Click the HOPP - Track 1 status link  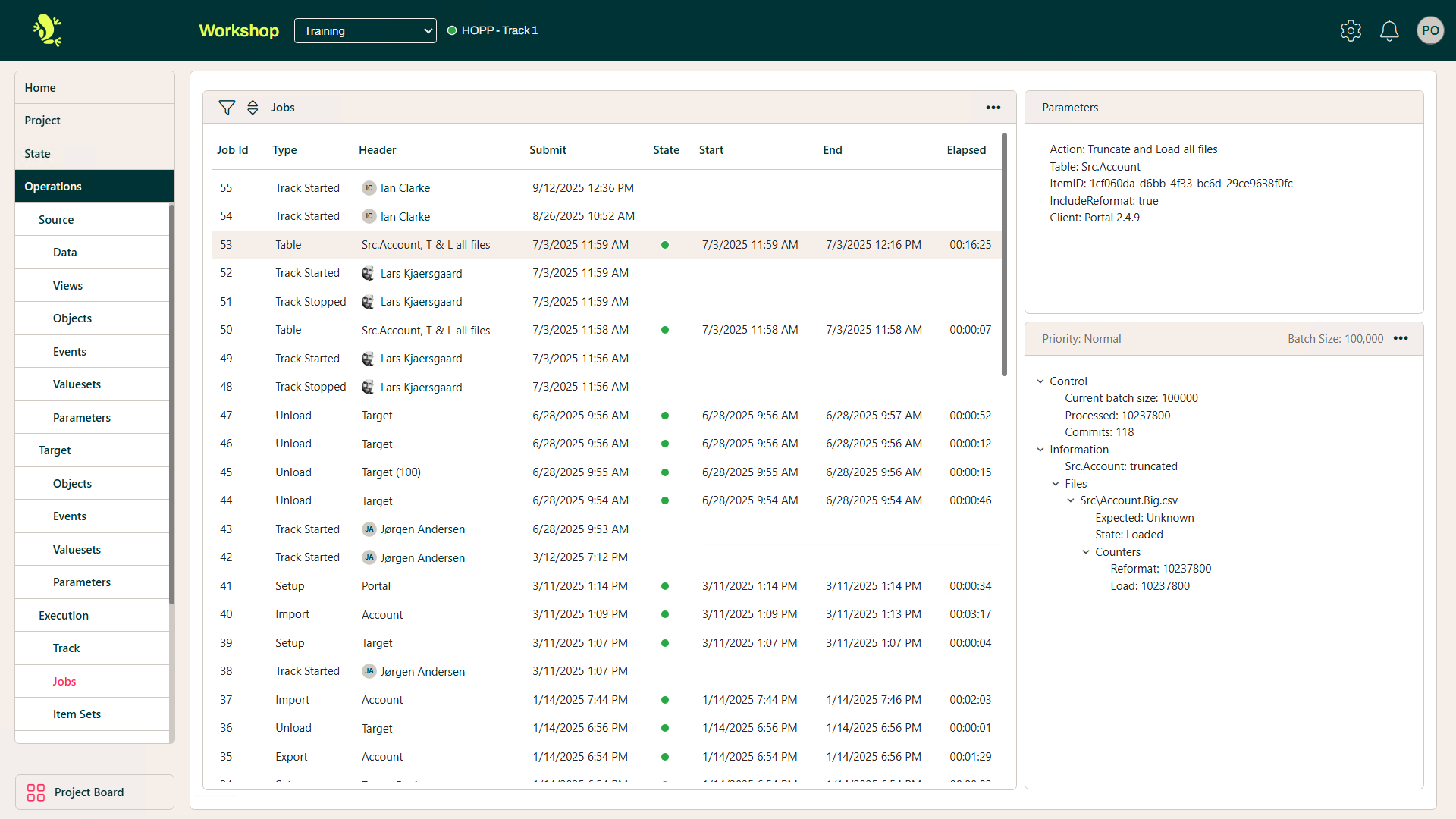pyautogui.click(x=499, y=31)
